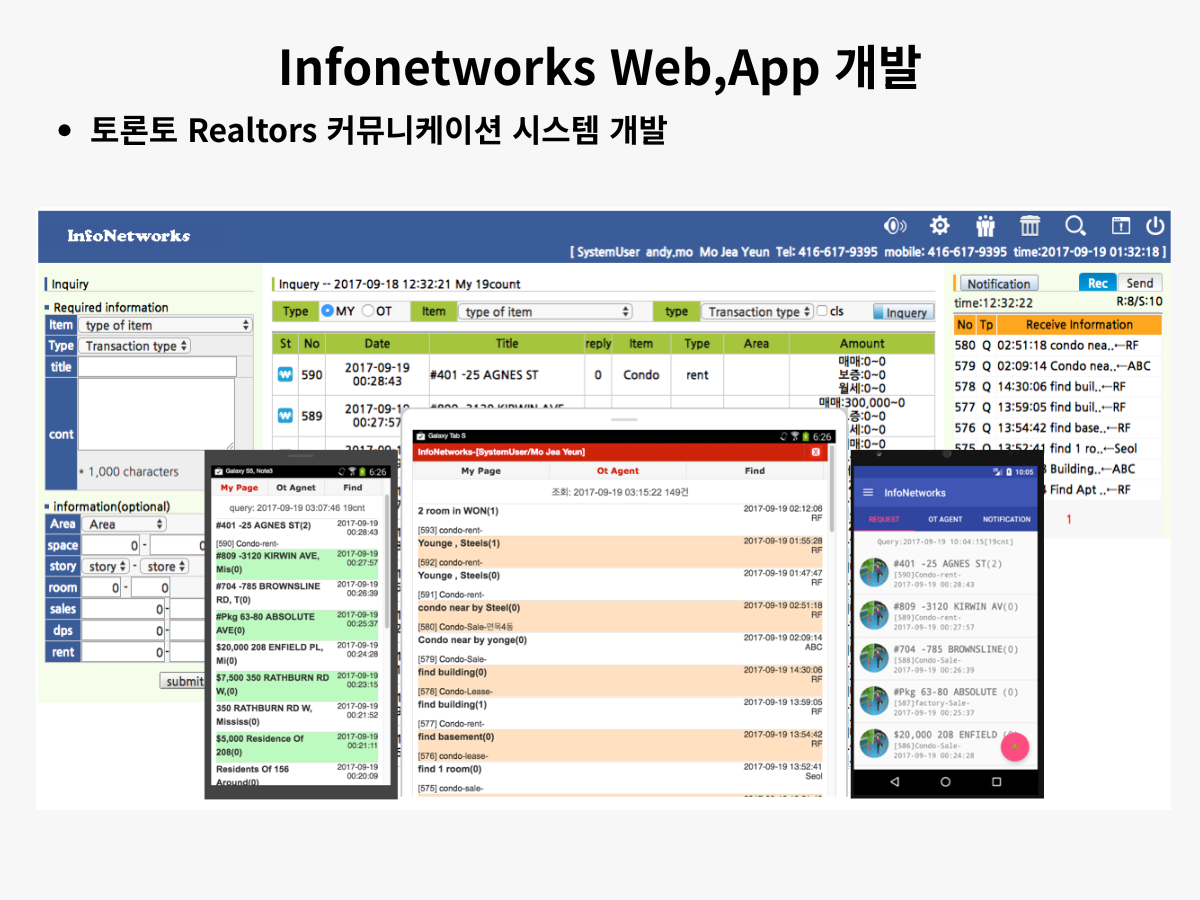Viewport: 1200px width, 900px height.
Task: Open settings via the gear icon
Action: tap(940, 226)
